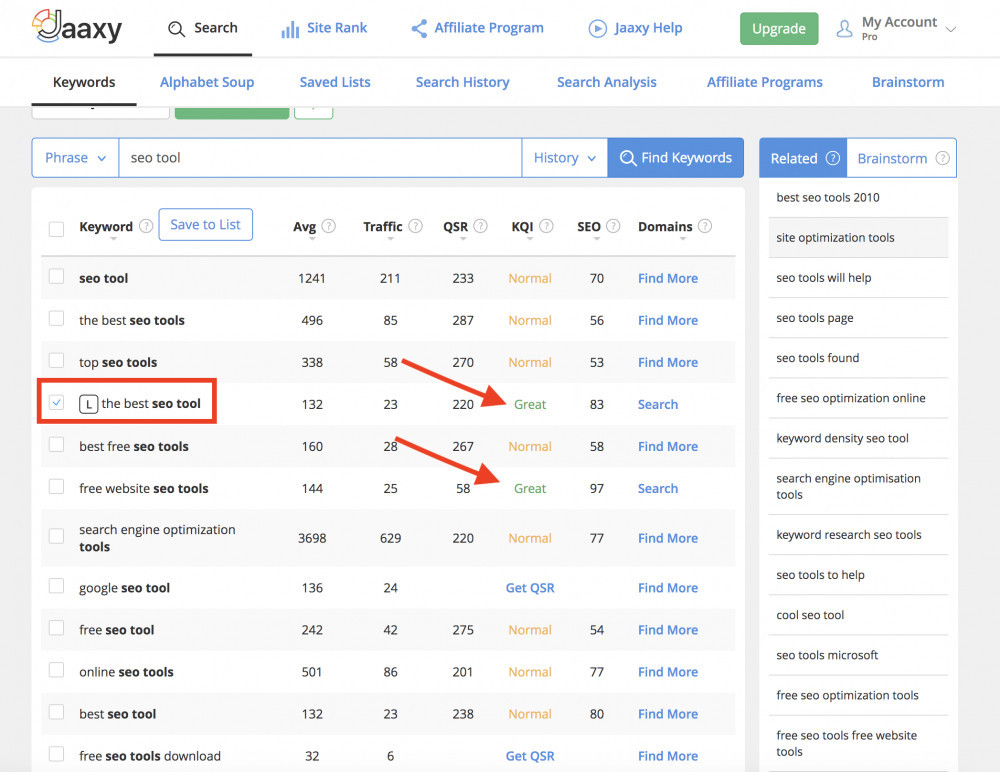
Task: Switch to Search History tab
Action: pos(462,82)
